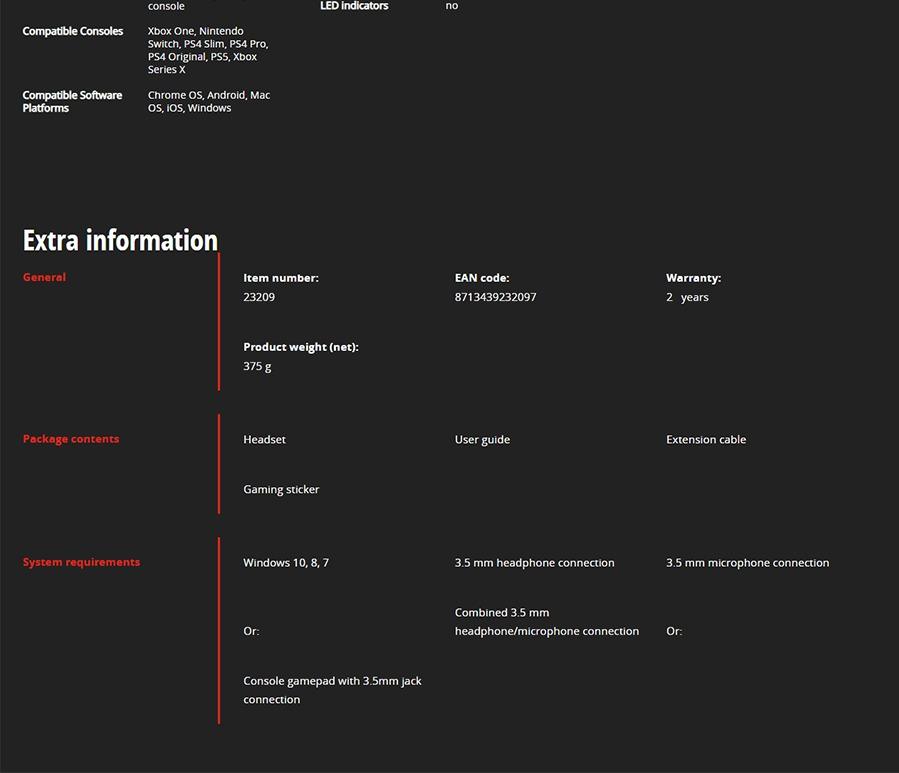Click the "Package contents" section label
Viewport: 899px width, 773px height.
click(71, 439)
